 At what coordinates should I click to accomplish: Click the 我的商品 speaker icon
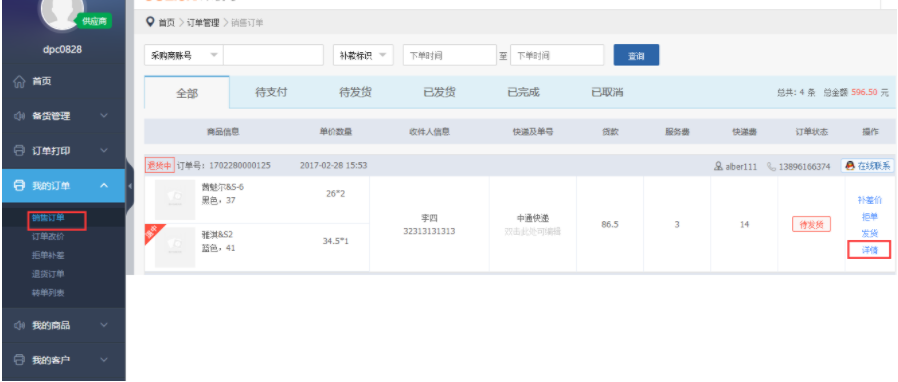pos(19,325)
